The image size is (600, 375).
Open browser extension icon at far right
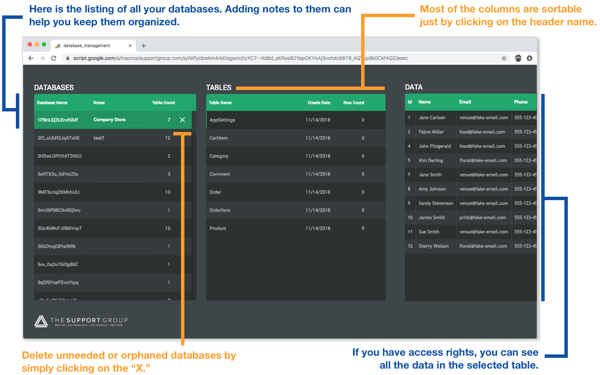pyautogui.click(x=530, y=58)
